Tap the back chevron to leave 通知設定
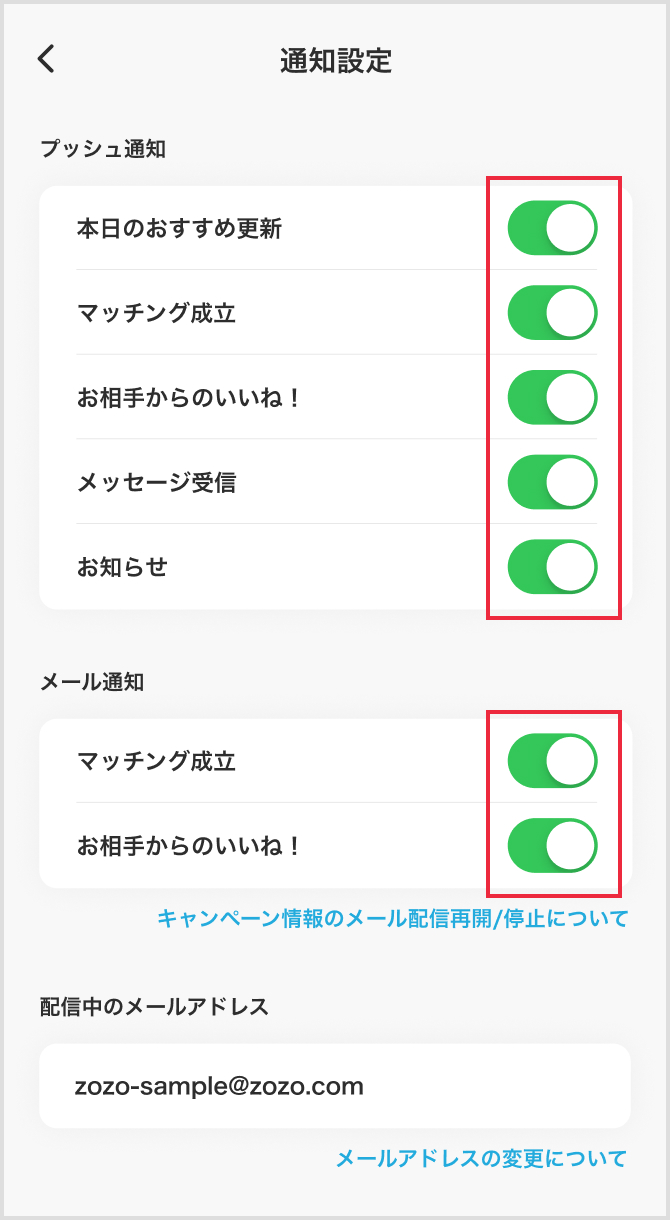Viewport: 670px width, 1220px height. pyautogui.click(x=45, y=60)
